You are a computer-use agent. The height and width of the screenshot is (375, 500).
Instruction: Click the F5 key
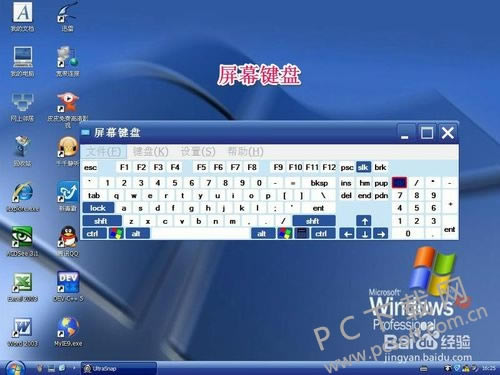(201, 167)
